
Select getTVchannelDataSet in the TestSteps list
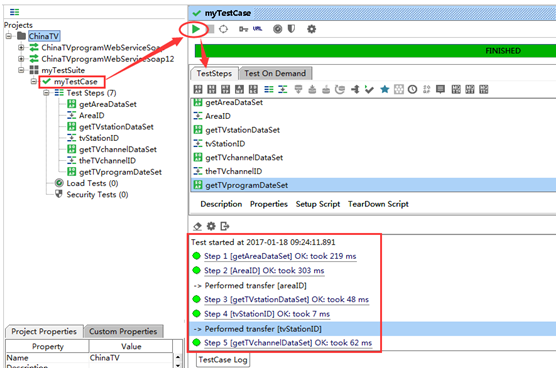tap(373, 158)
